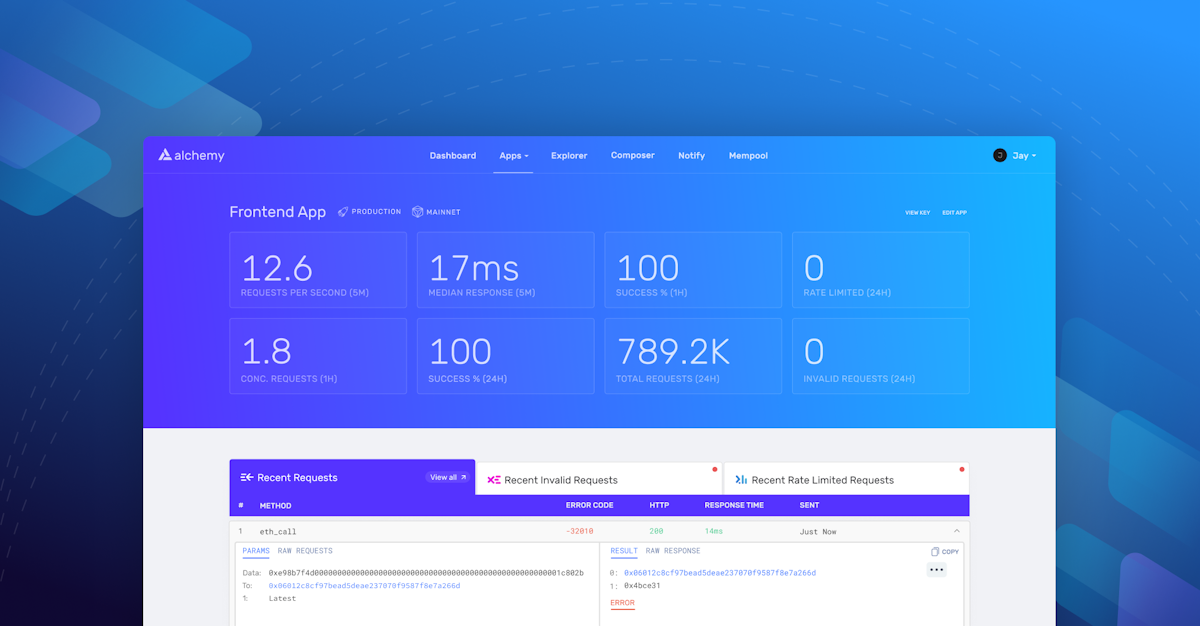The image size is (1200, 626).
Task: Open VIEW KEY for Frontend App
Action: click(x=916, y=212)
